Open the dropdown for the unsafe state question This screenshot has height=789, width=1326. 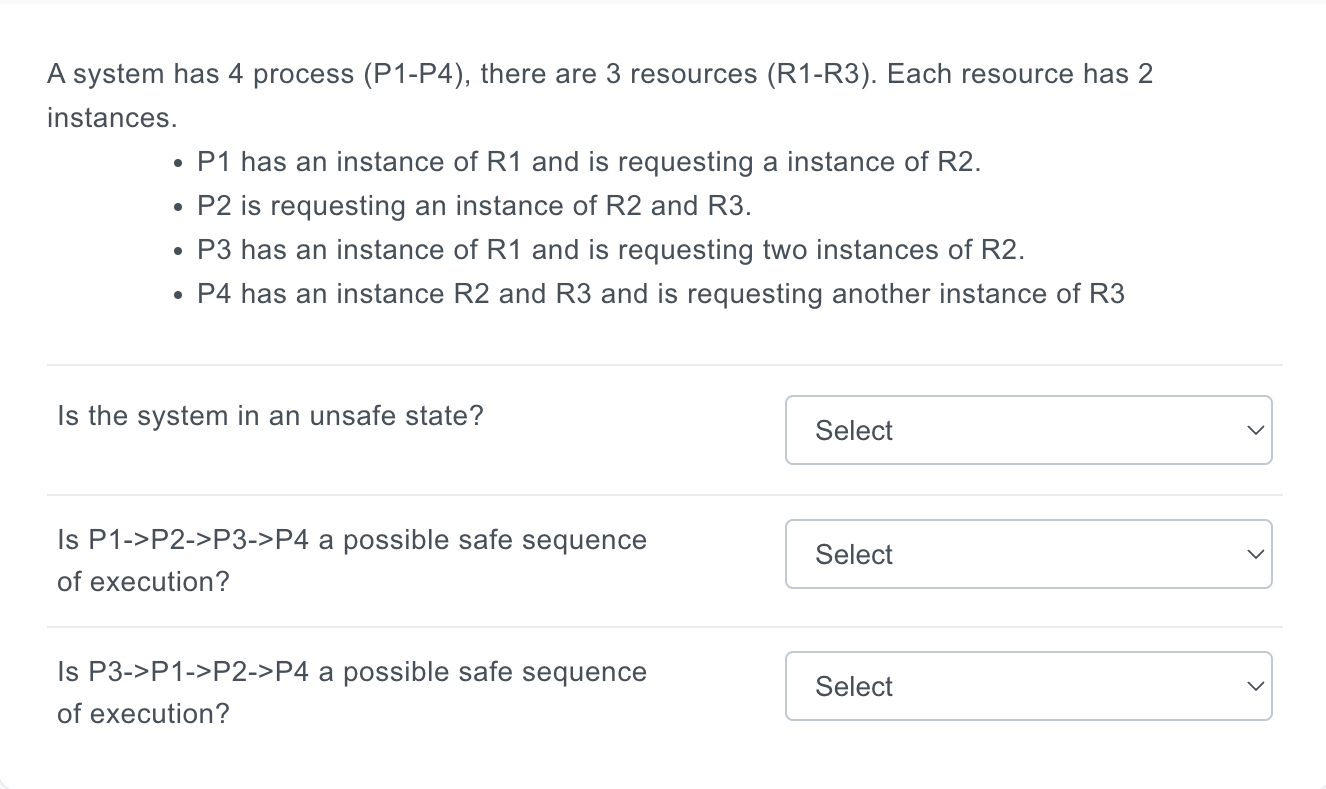click(1028, 430)
